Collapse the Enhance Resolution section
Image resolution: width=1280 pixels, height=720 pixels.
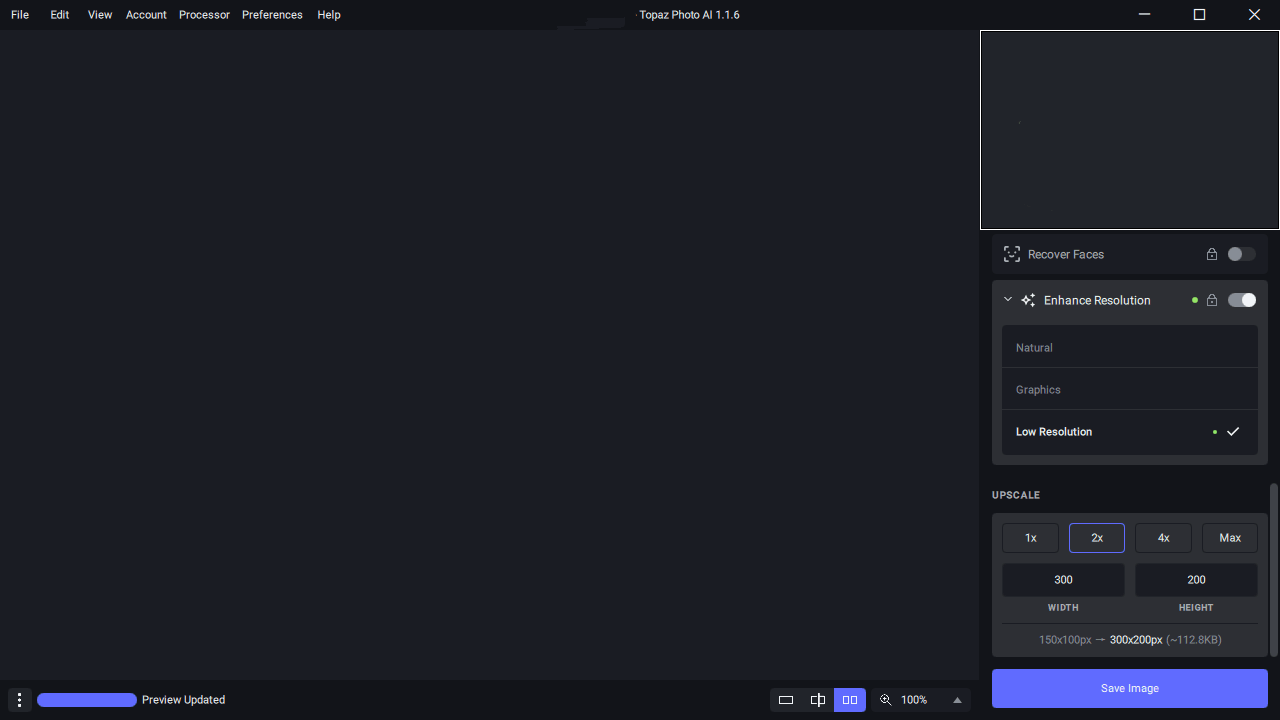pos(1008,300)
